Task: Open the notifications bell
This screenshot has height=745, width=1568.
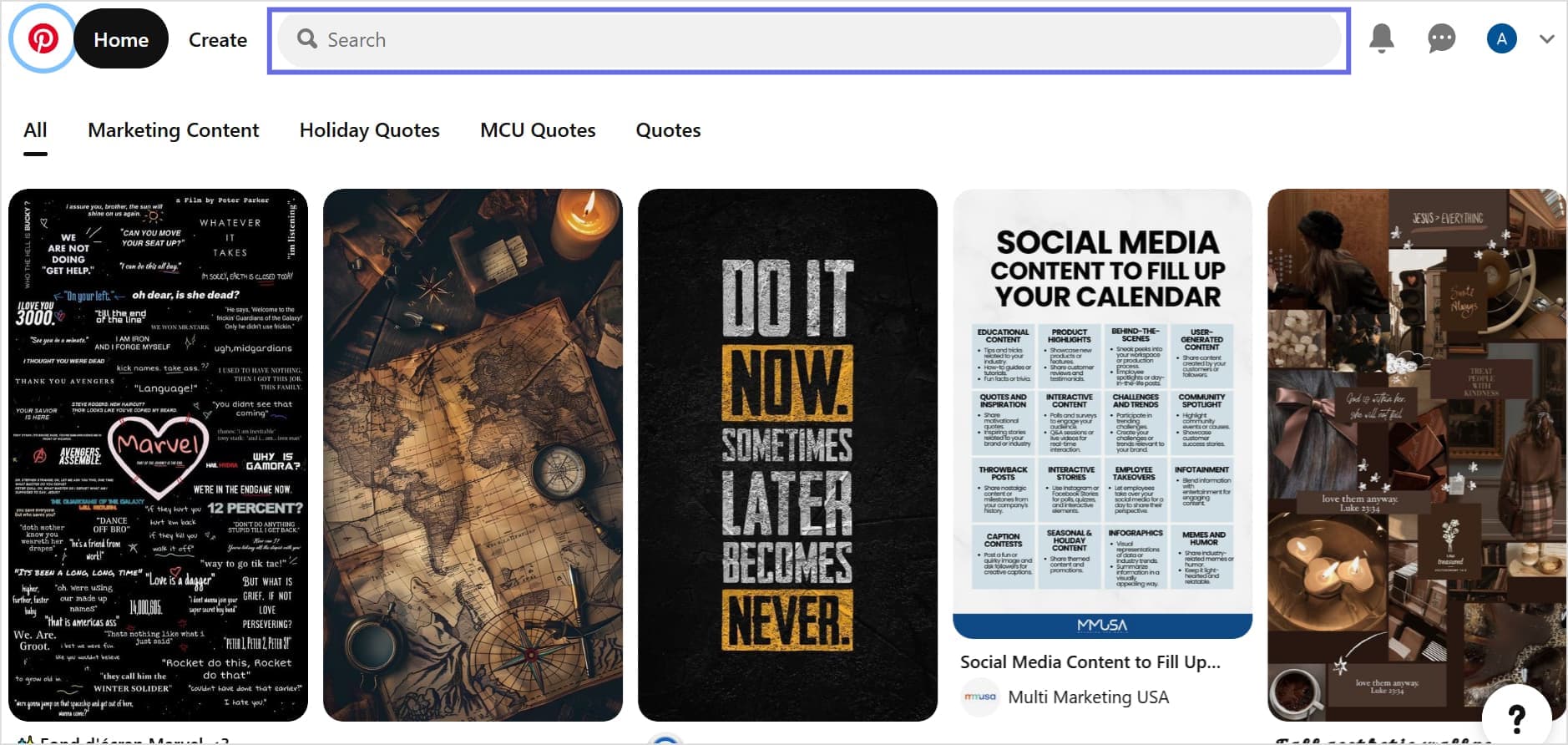Action: pyautogui.click(x=1382, y=38)
